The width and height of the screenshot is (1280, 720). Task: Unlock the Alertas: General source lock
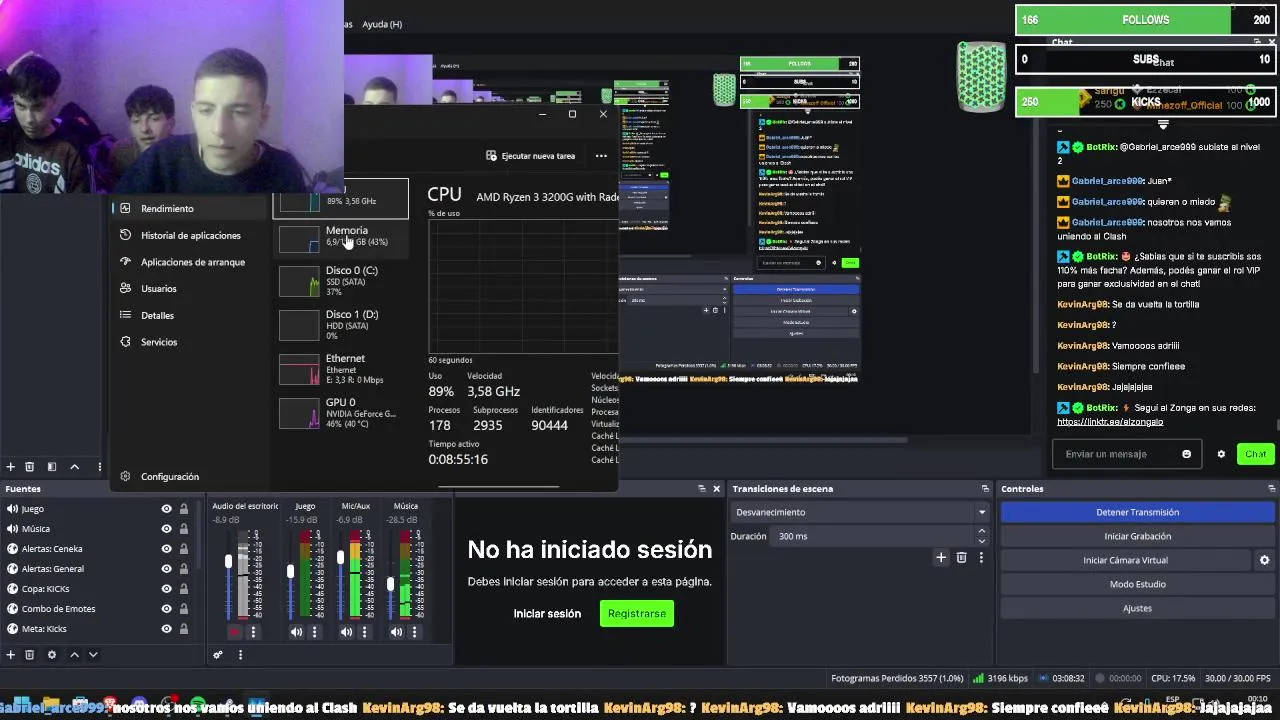point(184,569)
